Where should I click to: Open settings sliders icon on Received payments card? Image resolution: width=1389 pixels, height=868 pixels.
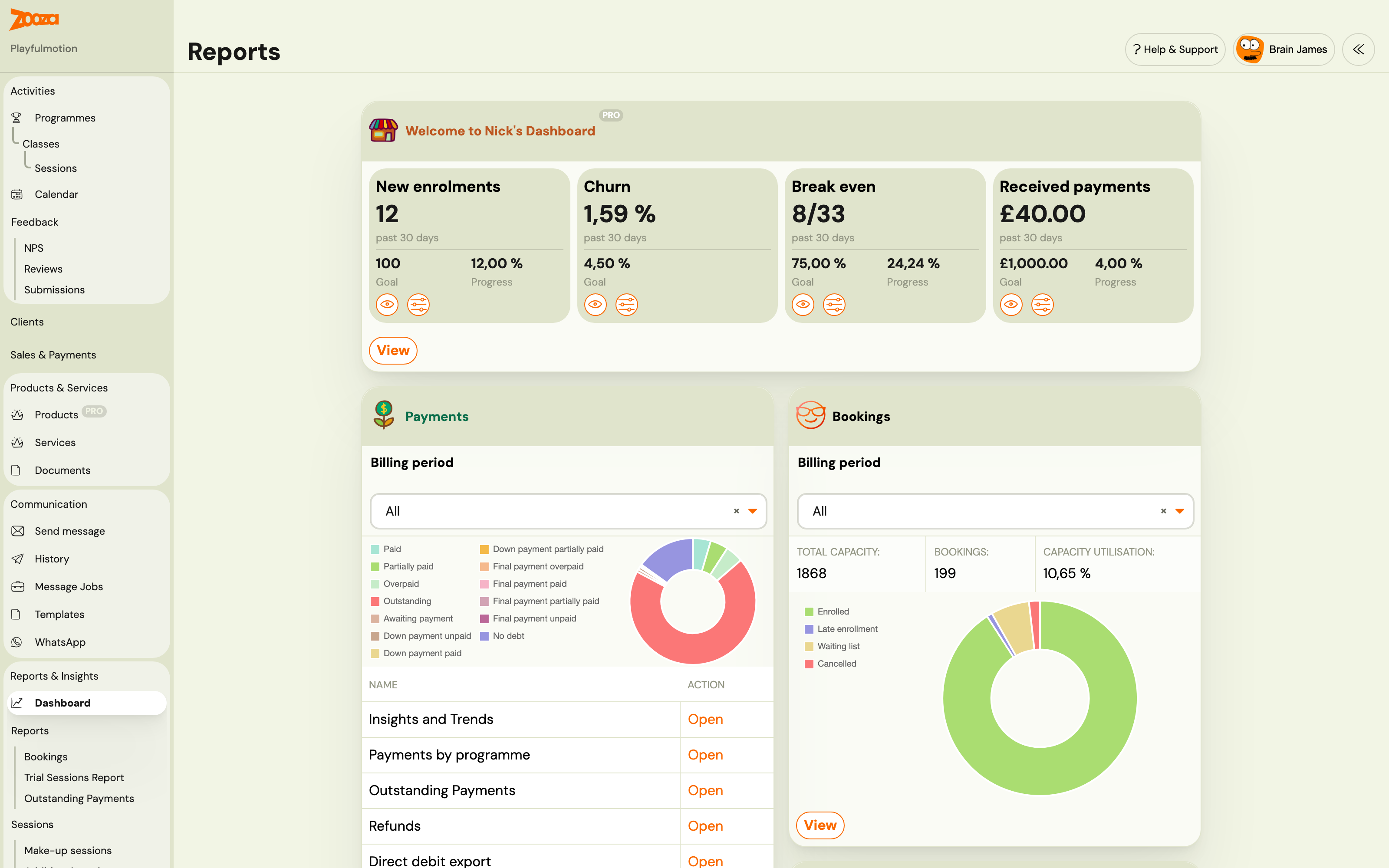click(1042, 304)
